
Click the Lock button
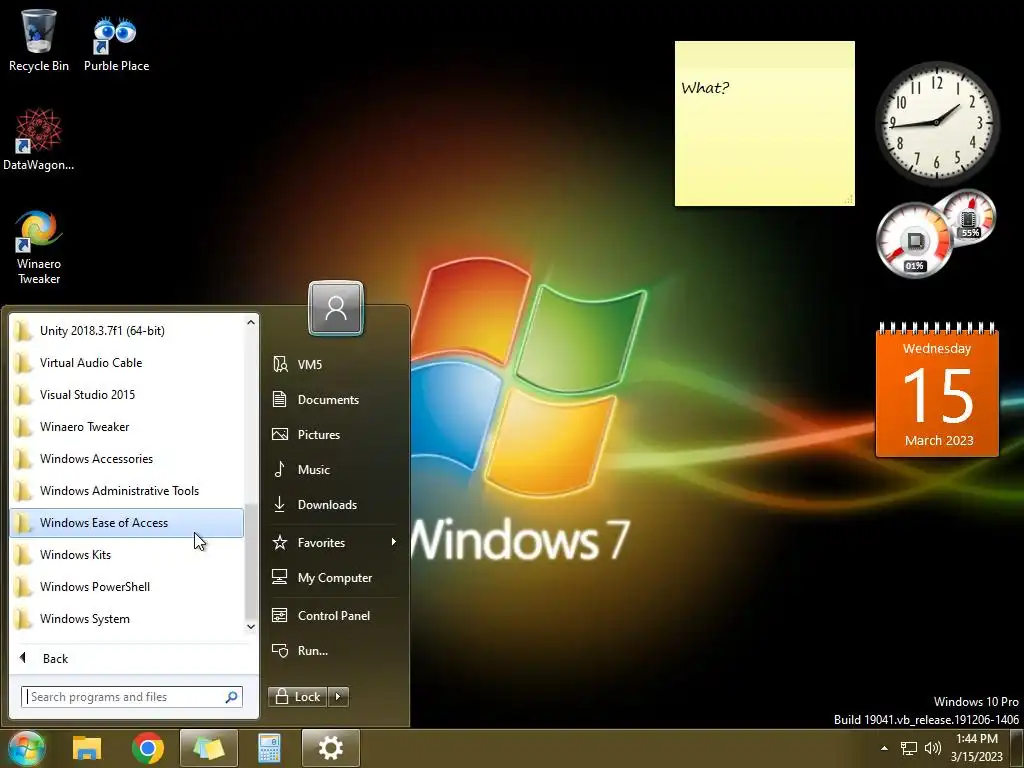[298, 697]
